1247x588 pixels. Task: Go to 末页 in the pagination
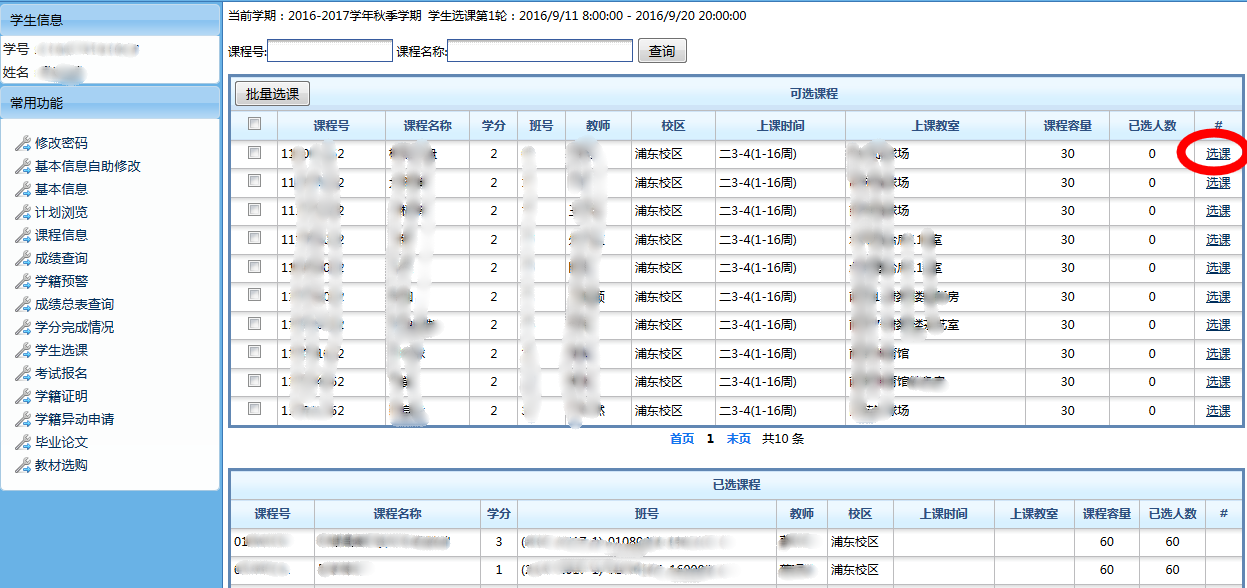tap(738, 438)
